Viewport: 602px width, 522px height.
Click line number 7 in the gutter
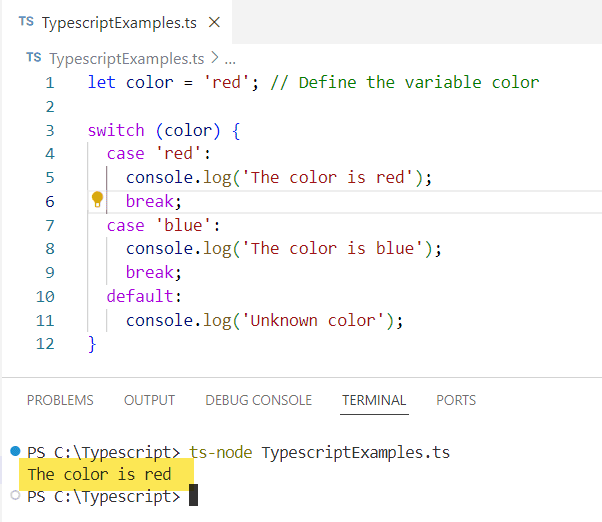click(x=50, y=226)
